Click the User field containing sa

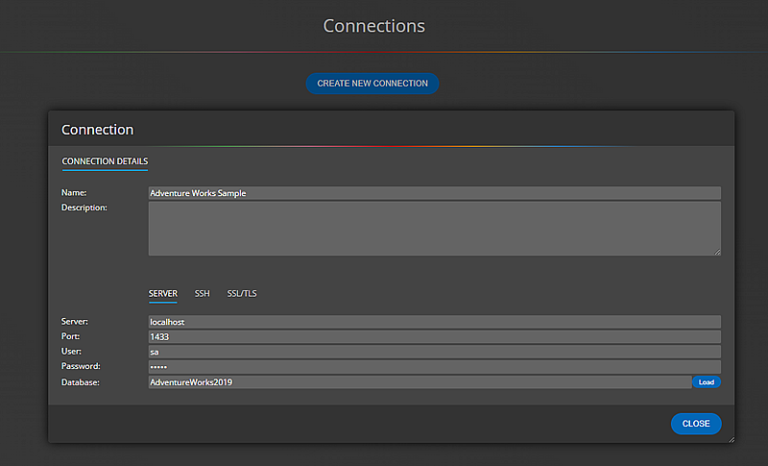[x=434, y=352]
